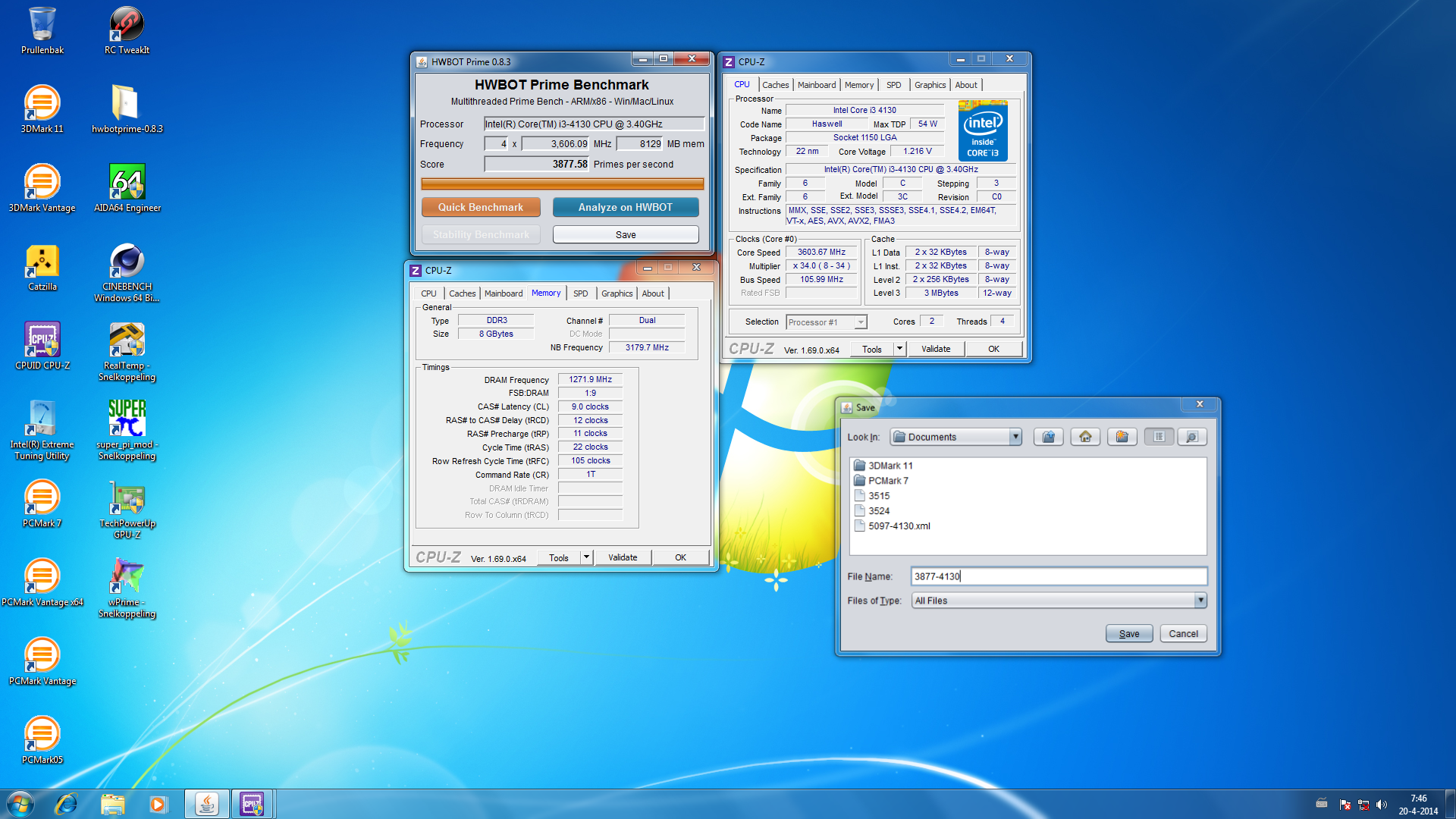This screenshot has width=1456, height=819.
Task: Select CINEBENCH desktop icon
Action: click(127, 272)
